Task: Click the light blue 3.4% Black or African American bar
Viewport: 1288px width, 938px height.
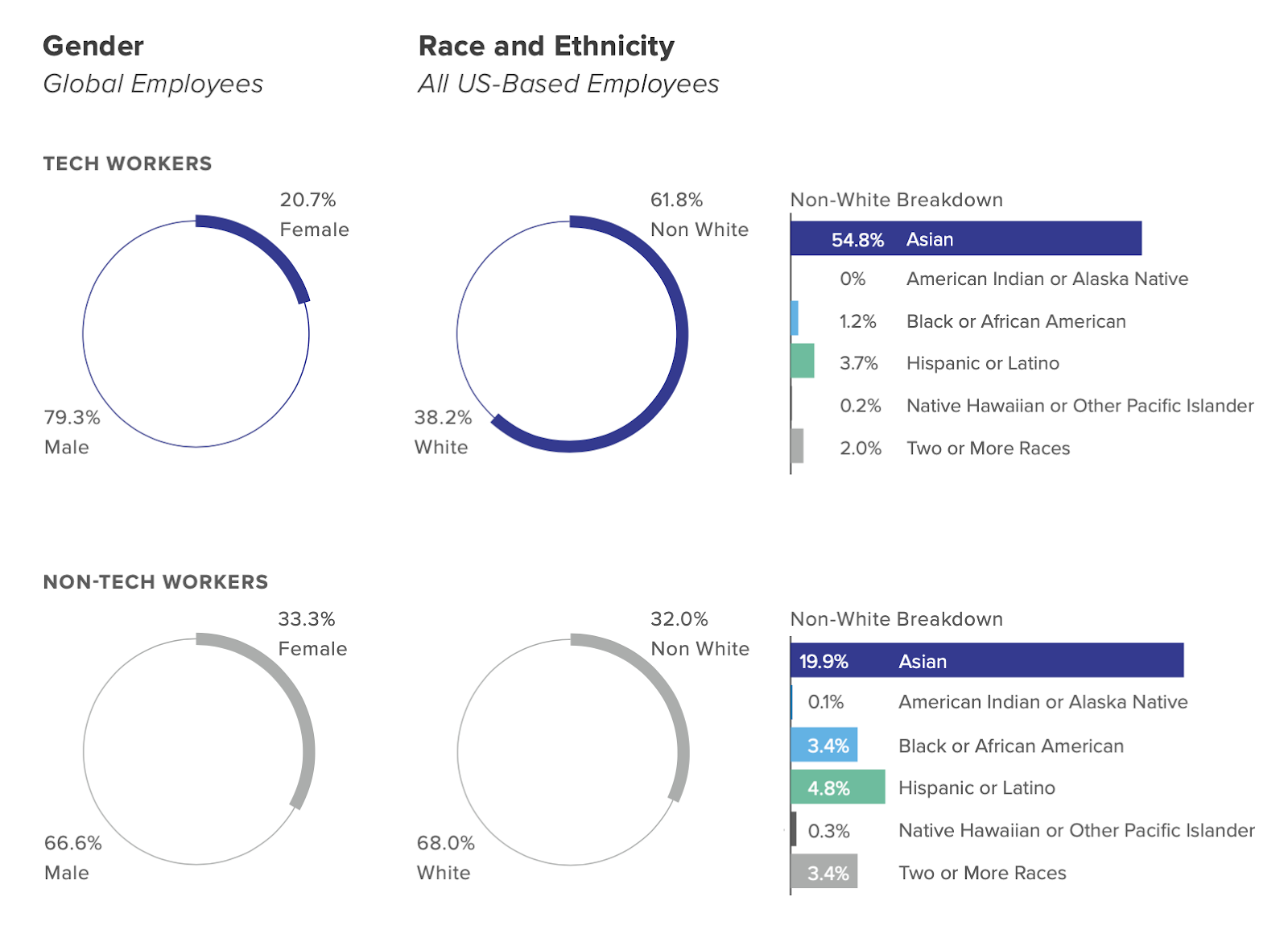Action: coord(824,745)
